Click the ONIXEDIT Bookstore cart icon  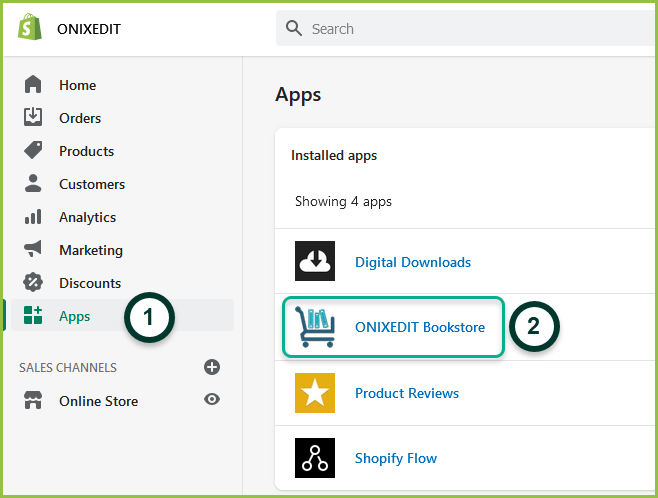315,327
